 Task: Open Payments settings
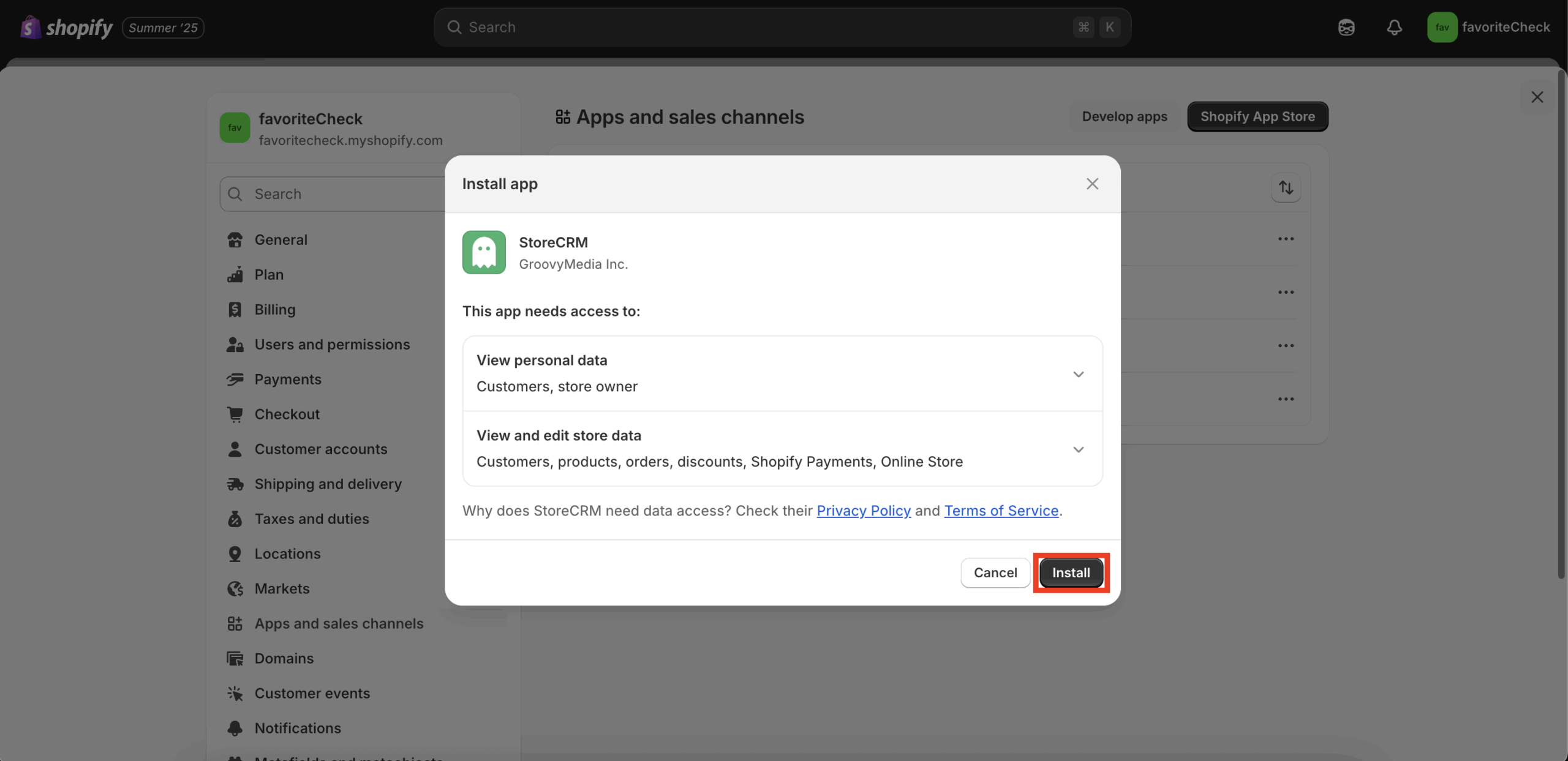coord(288,379)
